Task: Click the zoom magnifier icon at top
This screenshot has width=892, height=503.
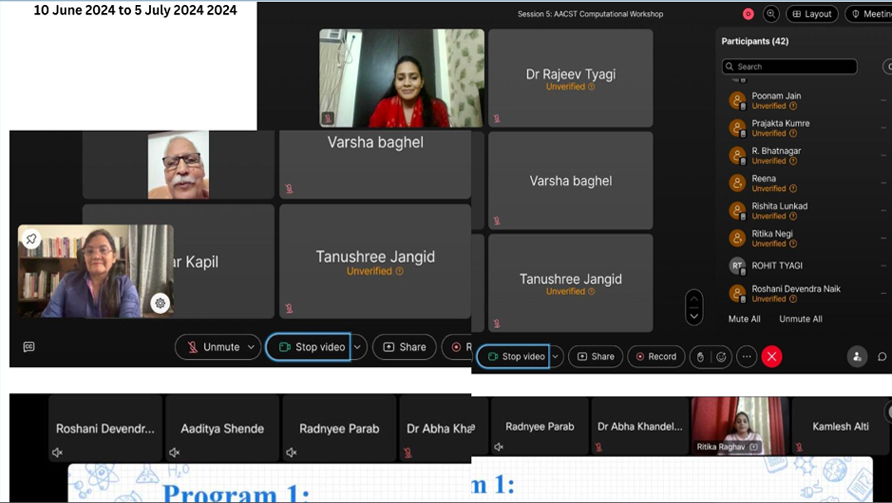Action: 771,14
